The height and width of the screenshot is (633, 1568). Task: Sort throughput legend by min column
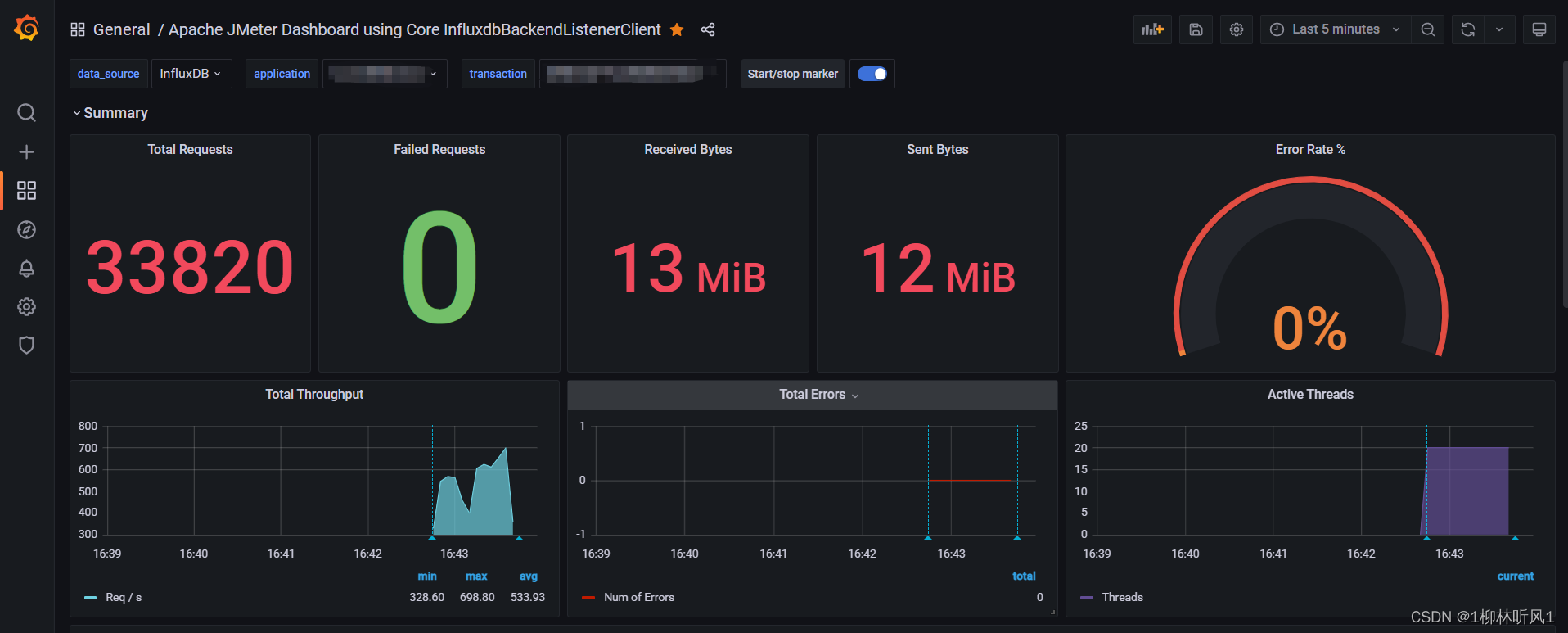(427, 576)
